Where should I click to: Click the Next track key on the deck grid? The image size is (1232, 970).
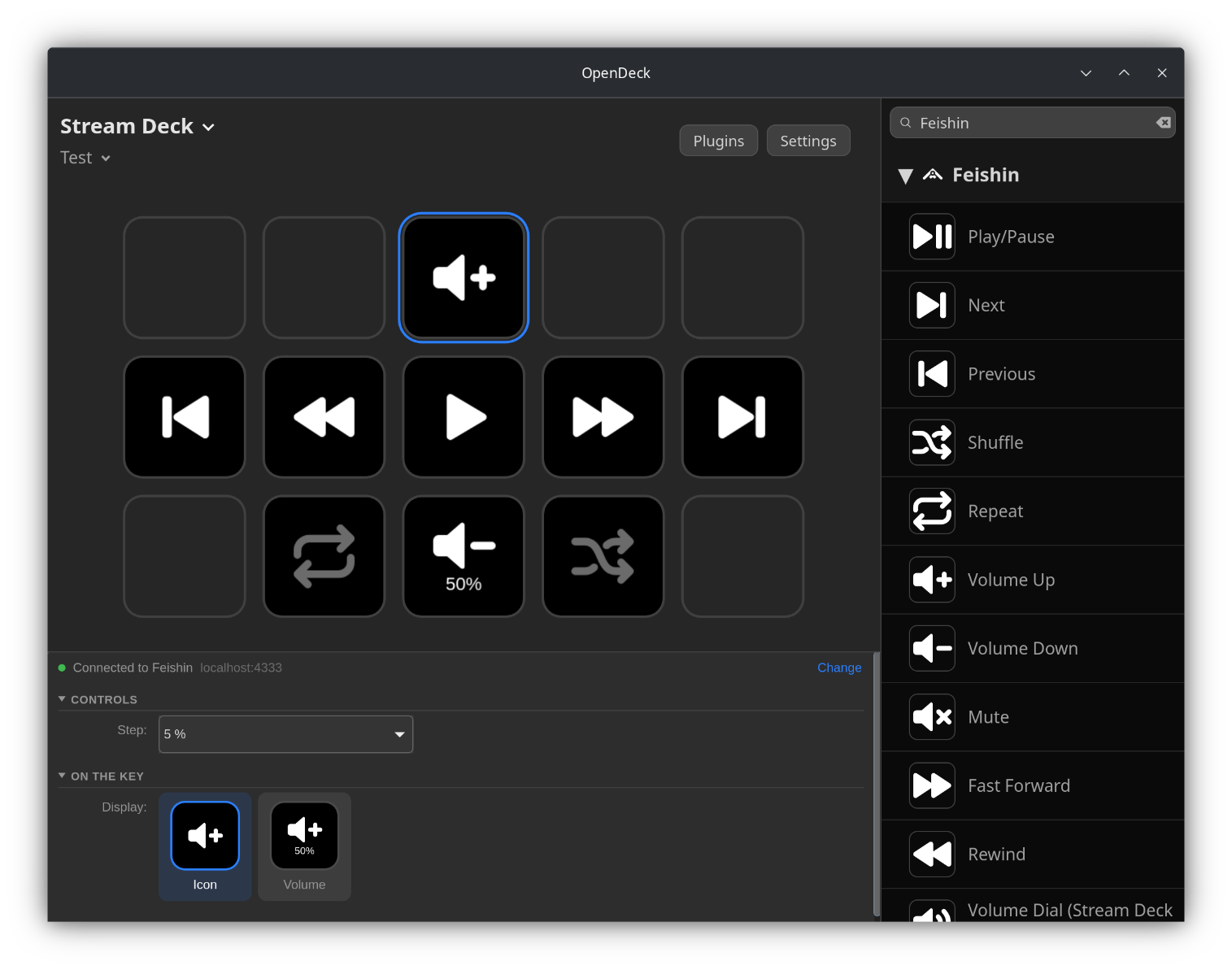742,417
